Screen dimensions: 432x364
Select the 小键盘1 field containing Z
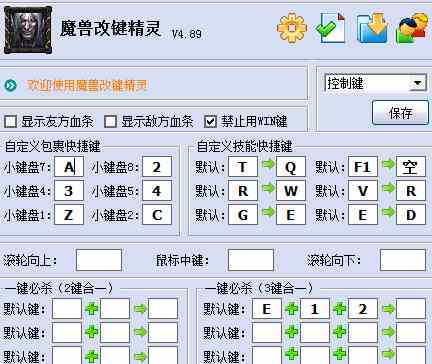69,215
